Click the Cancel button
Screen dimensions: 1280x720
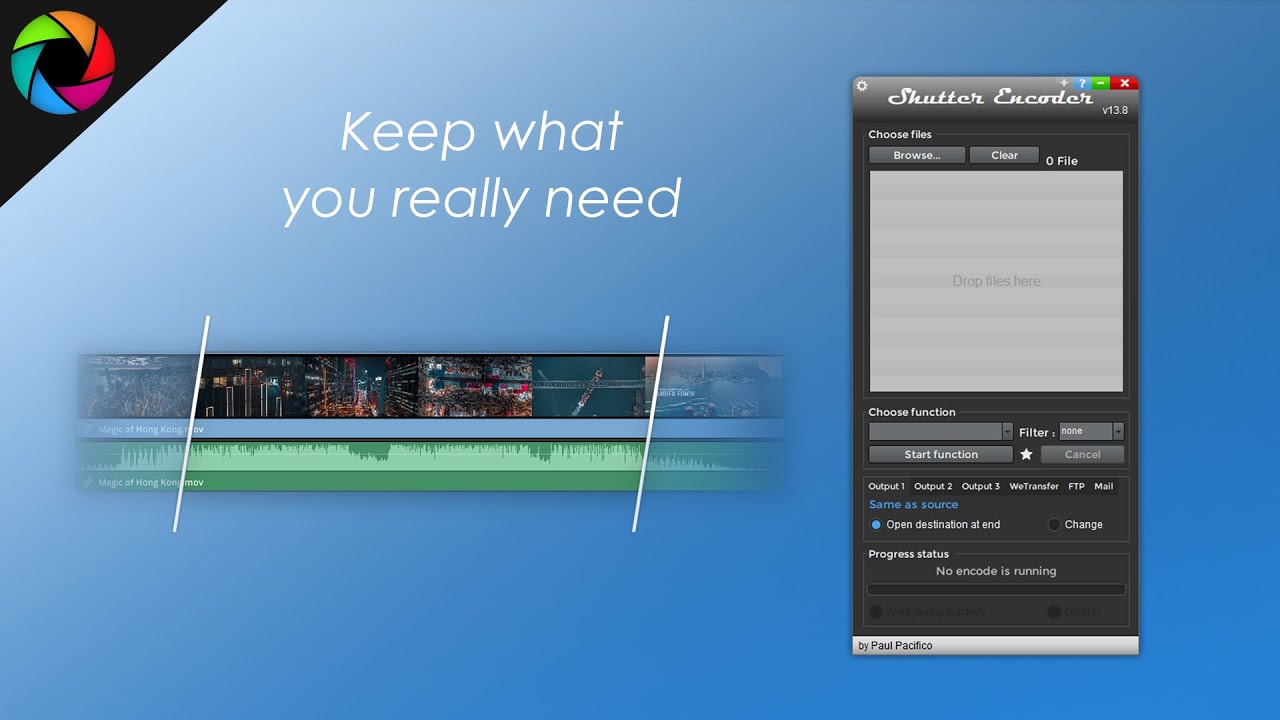coord(1082,454)
